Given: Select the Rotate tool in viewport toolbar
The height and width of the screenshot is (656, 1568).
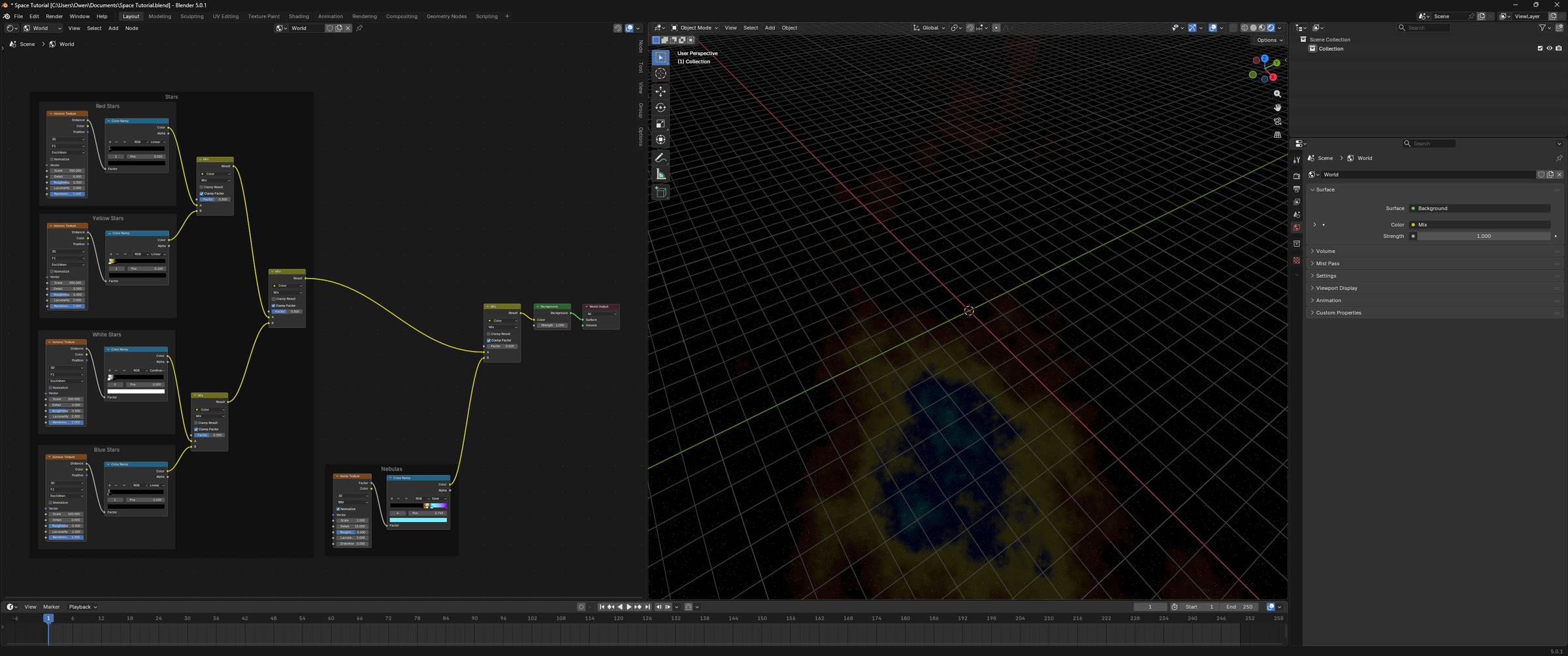Looking at the screenshot, I should [661, 108].
